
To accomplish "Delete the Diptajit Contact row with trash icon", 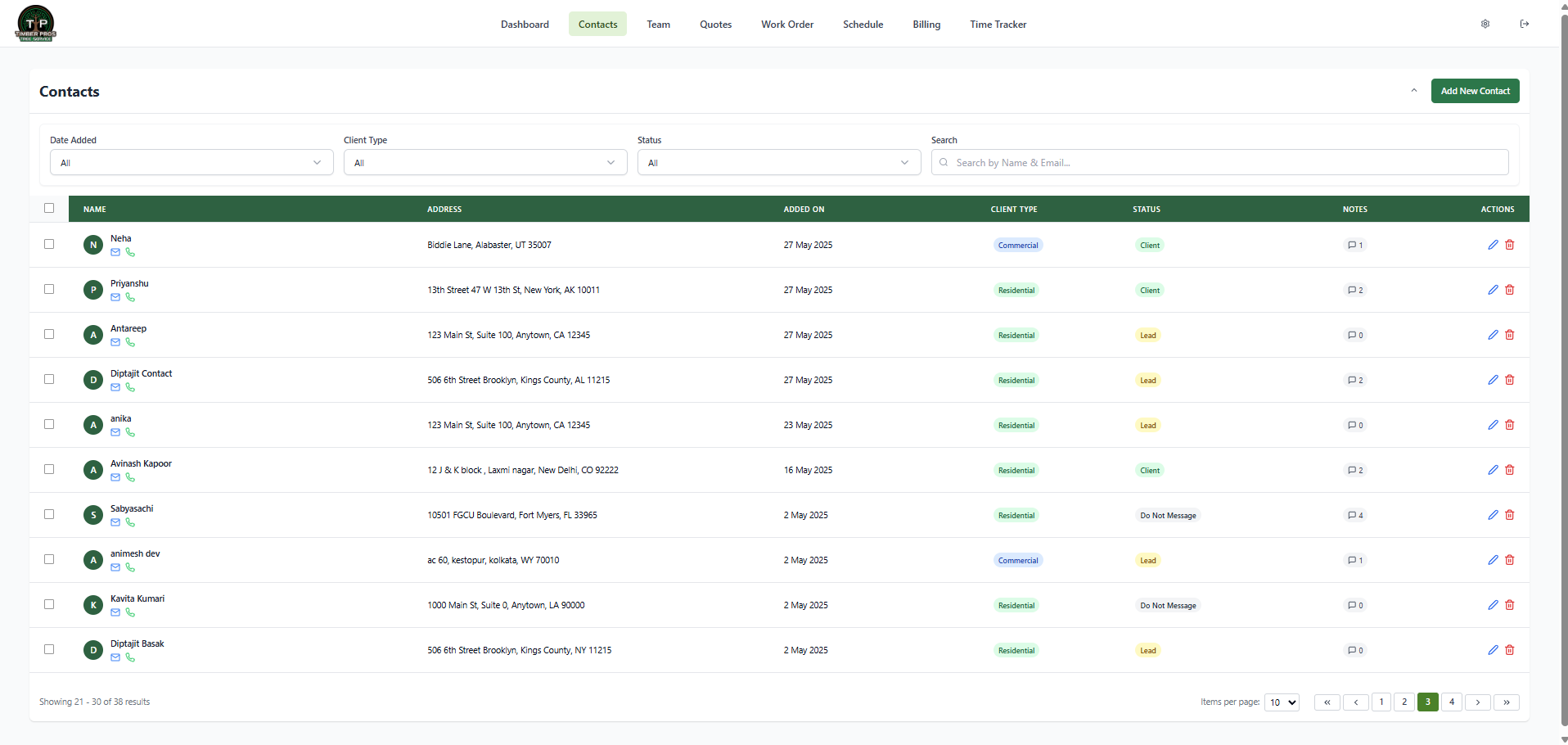I will 1510,380.
